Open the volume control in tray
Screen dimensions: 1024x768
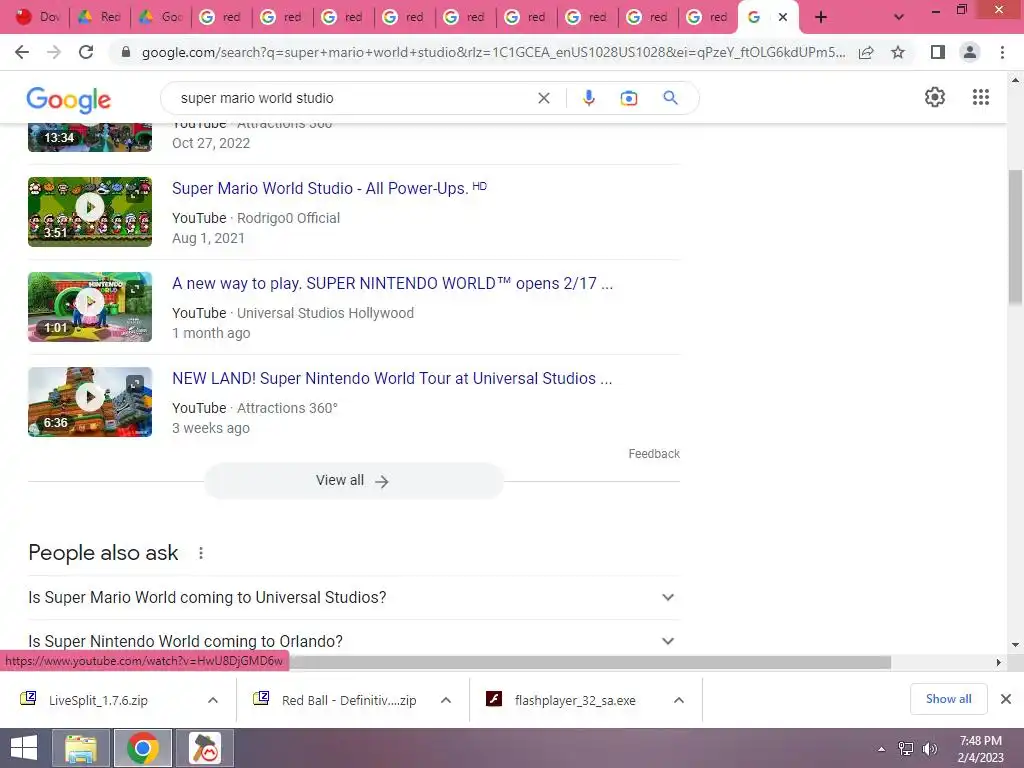point(929,749)
